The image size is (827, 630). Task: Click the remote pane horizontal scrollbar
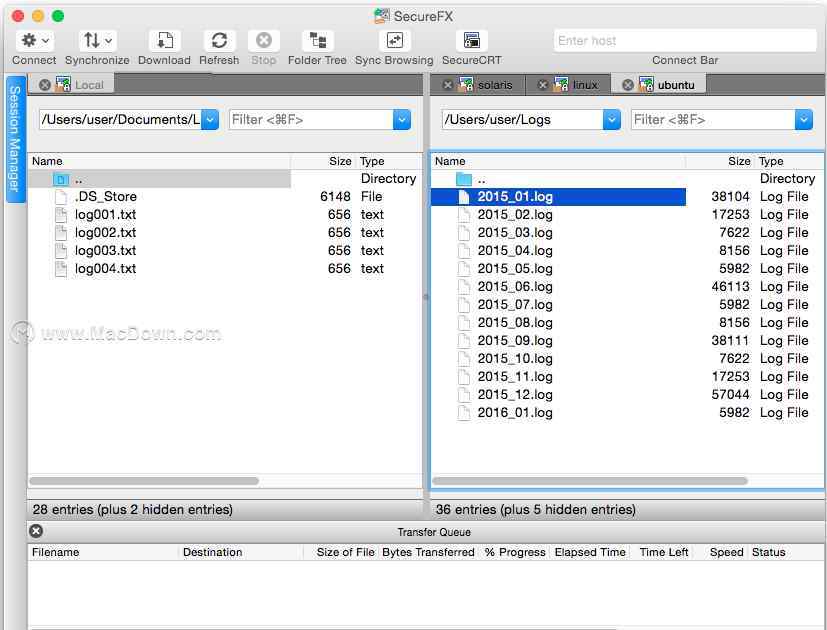(x=590, y=481)
